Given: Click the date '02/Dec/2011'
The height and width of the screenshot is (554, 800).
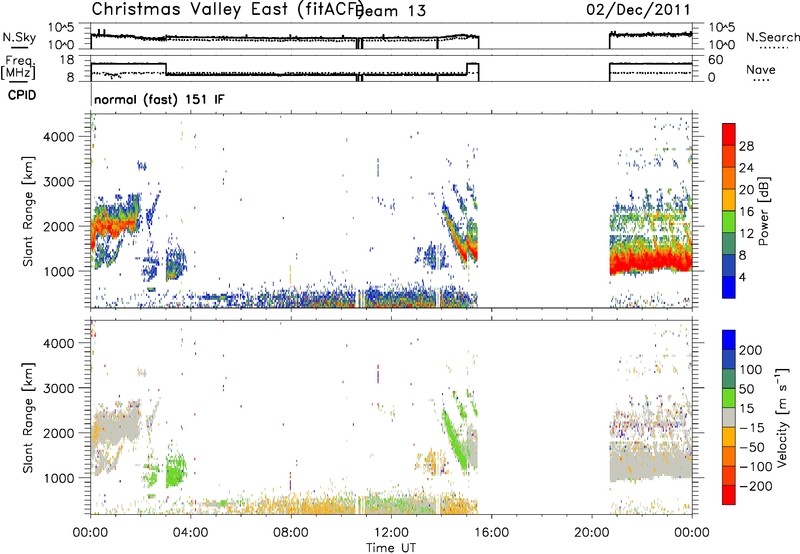Looking at the screenshot, I should tap(638, 9).
